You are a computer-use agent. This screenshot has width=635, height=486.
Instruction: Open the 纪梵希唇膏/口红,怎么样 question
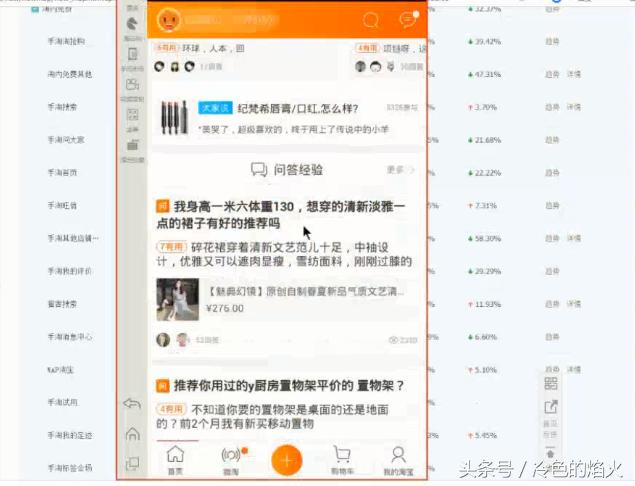click(x=298, y=109)
